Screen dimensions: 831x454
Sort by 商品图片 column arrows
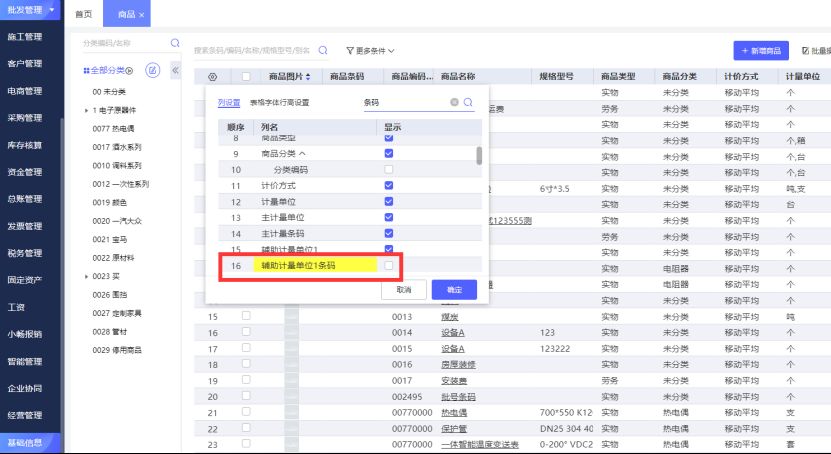point(308,76)
